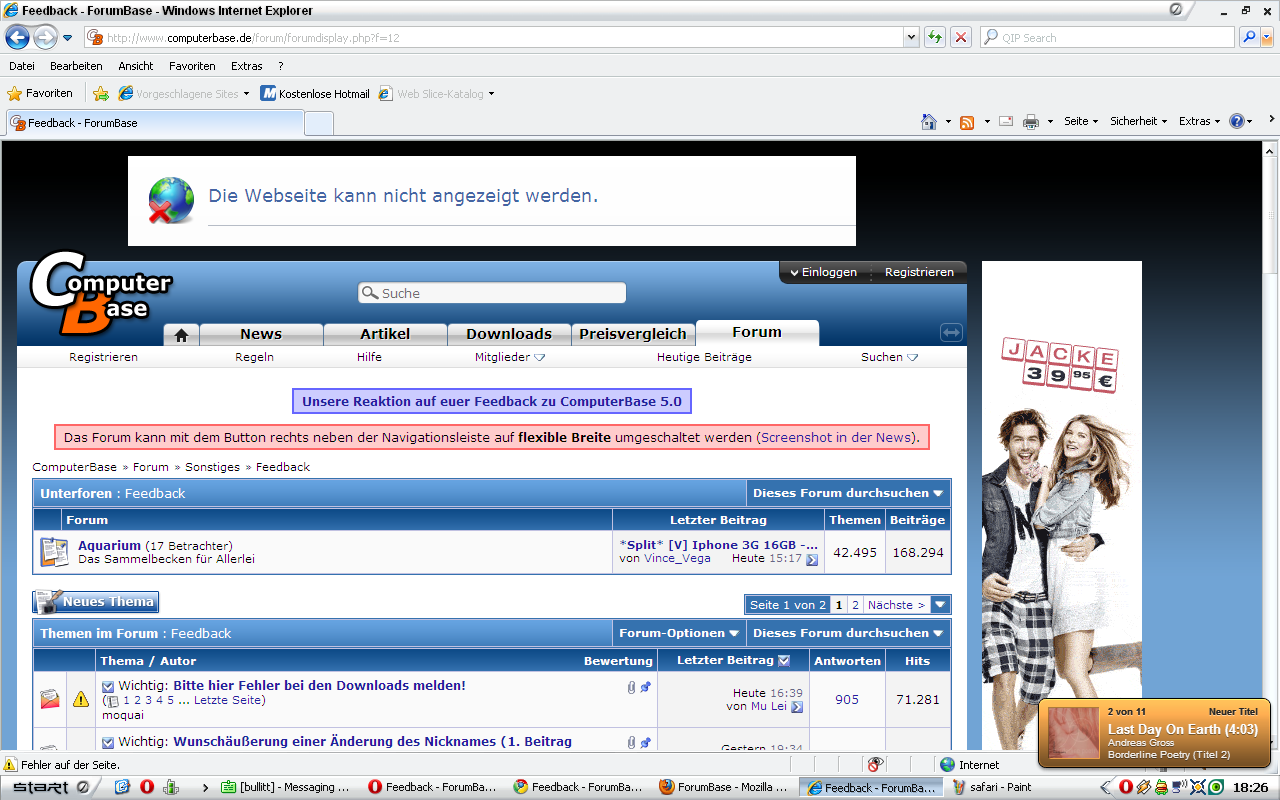Open the Recent Pages dropdown near Forward button
The width and height of the screenshot is (1280, 800).
pos(68,38)
